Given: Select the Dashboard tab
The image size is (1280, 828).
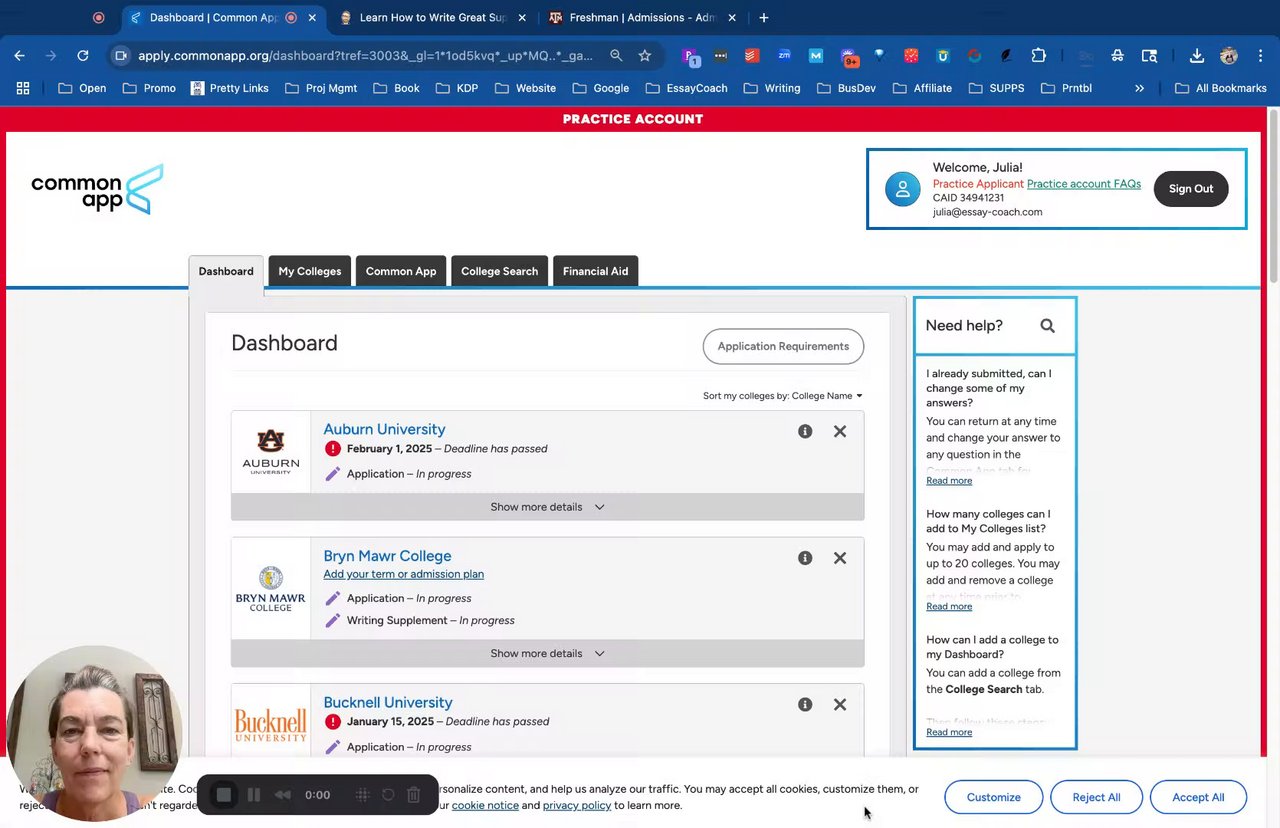Looking at the screenshot, I should (226, 271).
